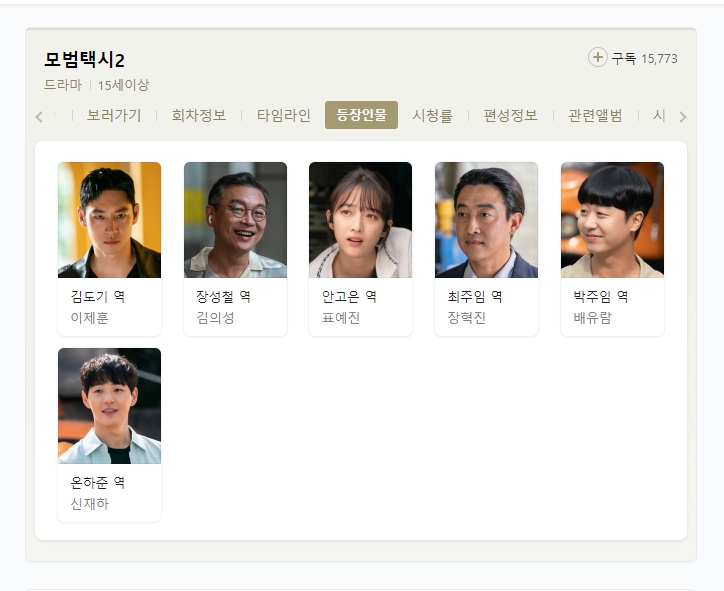Viewport: 724px width, 591px height.
Task: Open the 타임라인 tab
Action: point(284,115)
